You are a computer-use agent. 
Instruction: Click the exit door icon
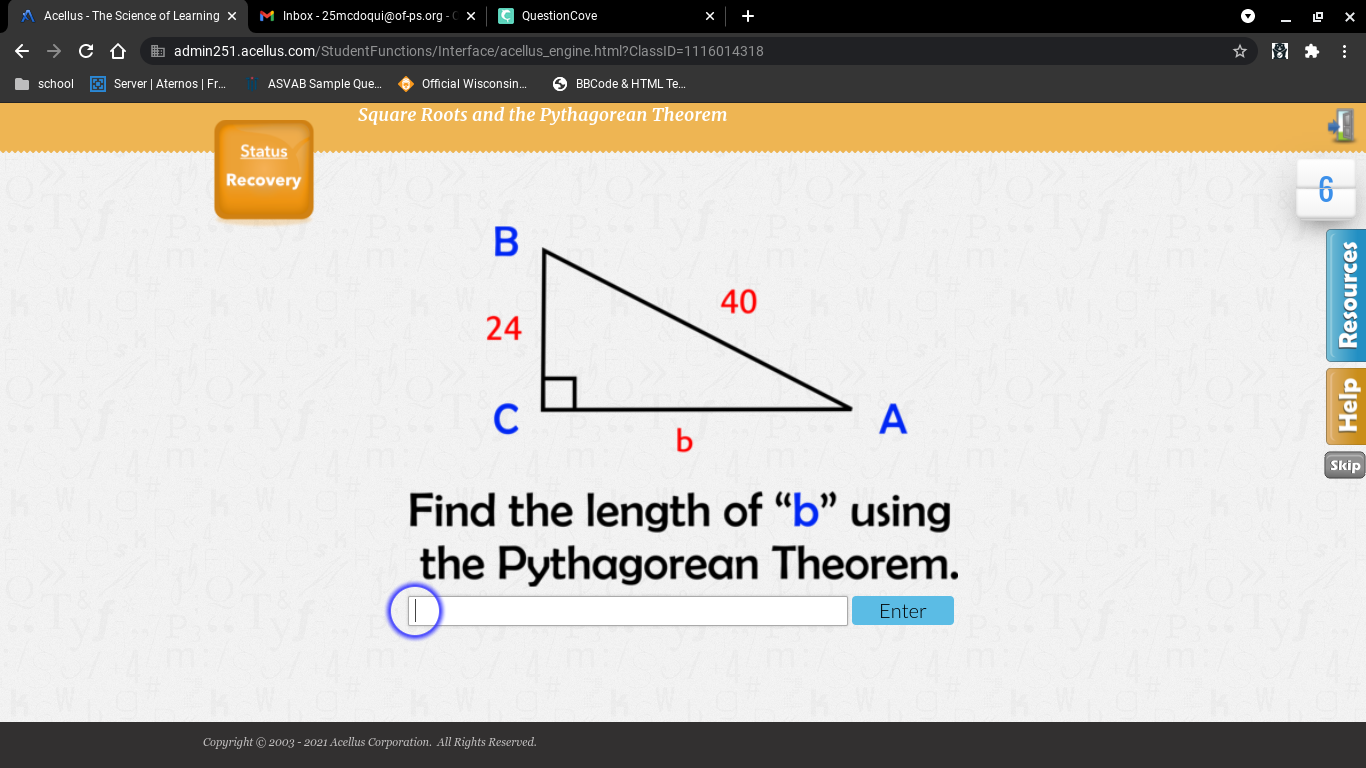click(1341, 126)
